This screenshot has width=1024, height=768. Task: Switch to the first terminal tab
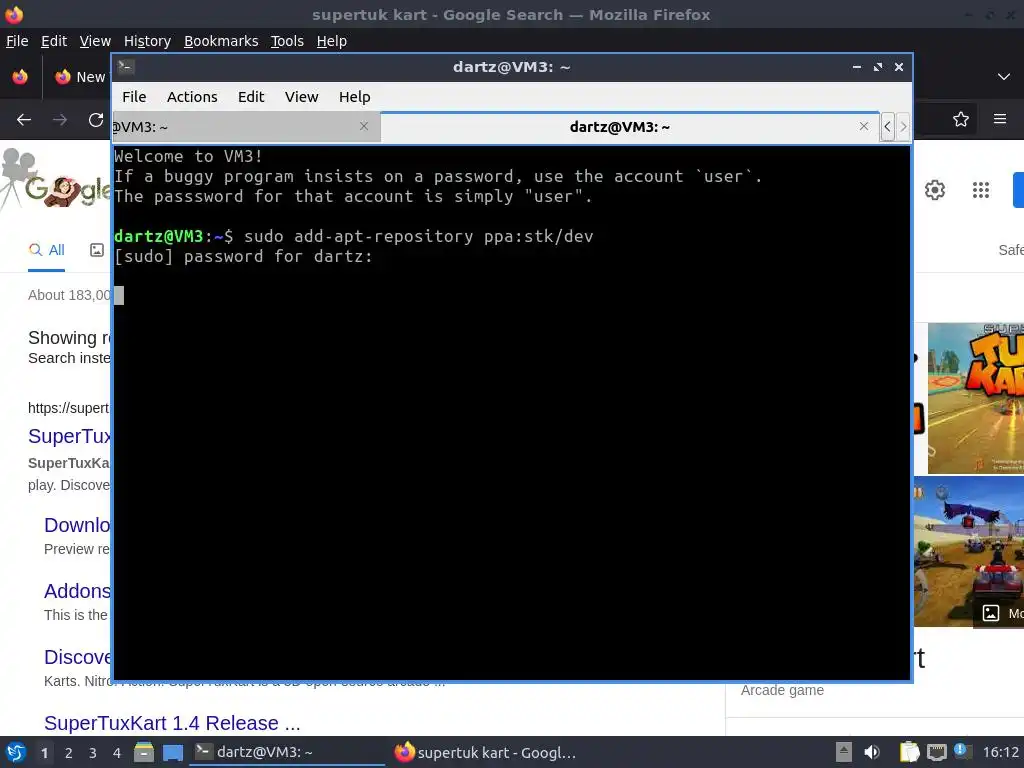(x=246, y=127)
